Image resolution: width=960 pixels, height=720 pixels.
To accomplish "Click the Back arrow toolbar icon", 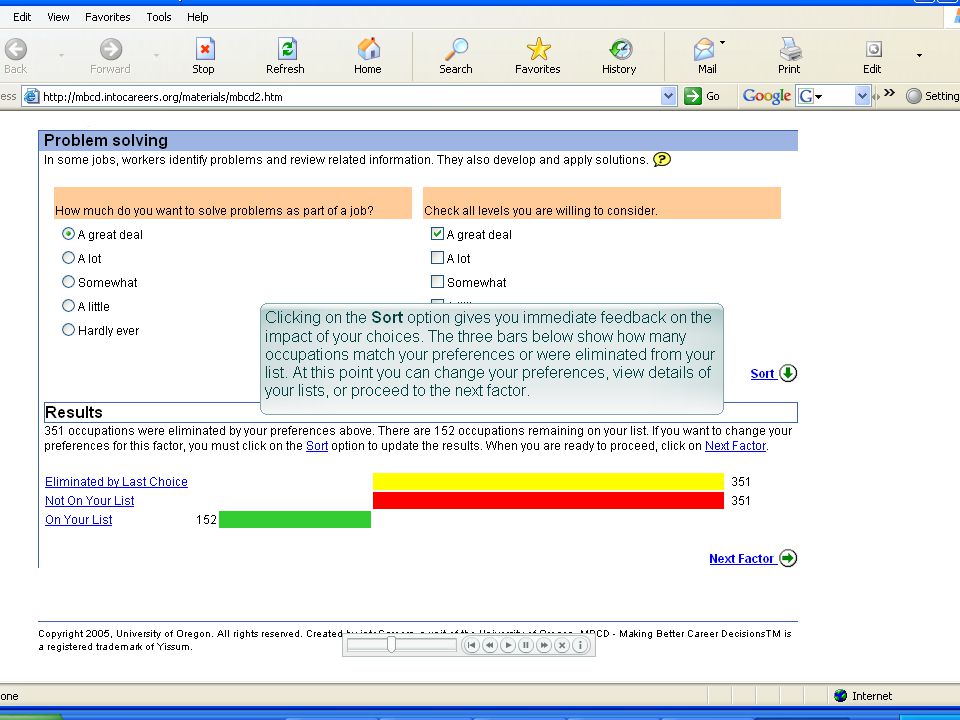I will pyautogui.click(x=16, y=50).
